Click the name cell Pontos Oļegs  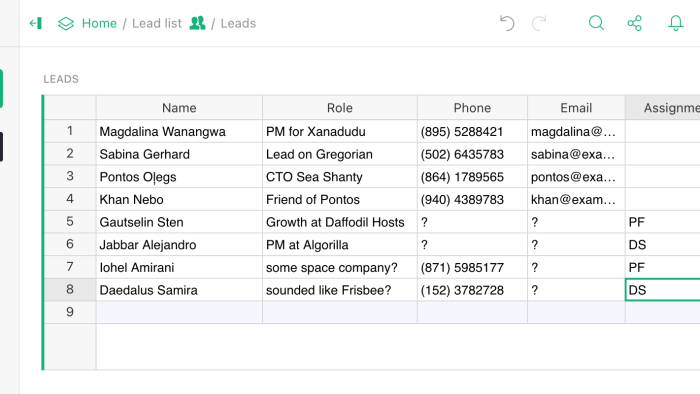pos(179,177)
